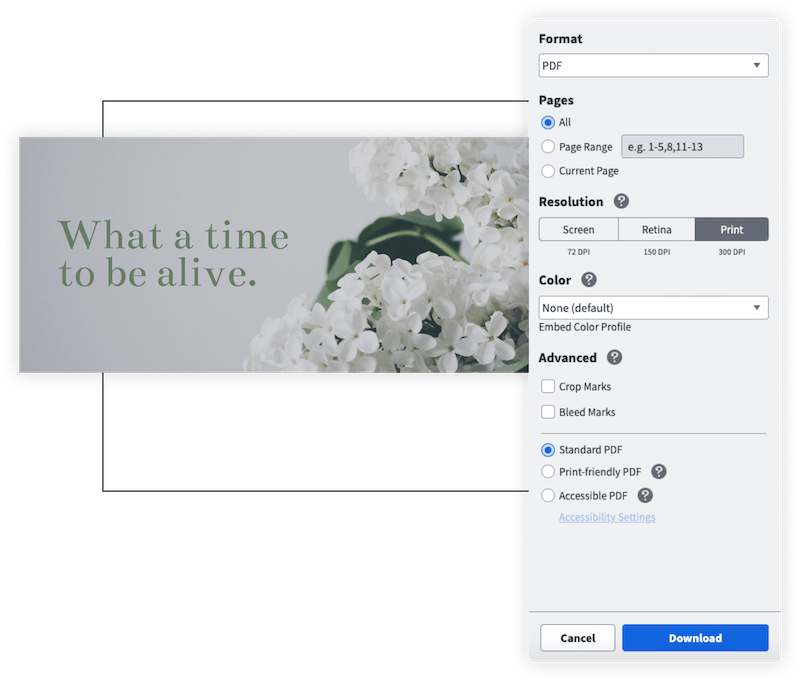Image resolution: width=800 pixels, height=681 pixels.
Task: Click the Embed Color Profile label
Action: 585,327
